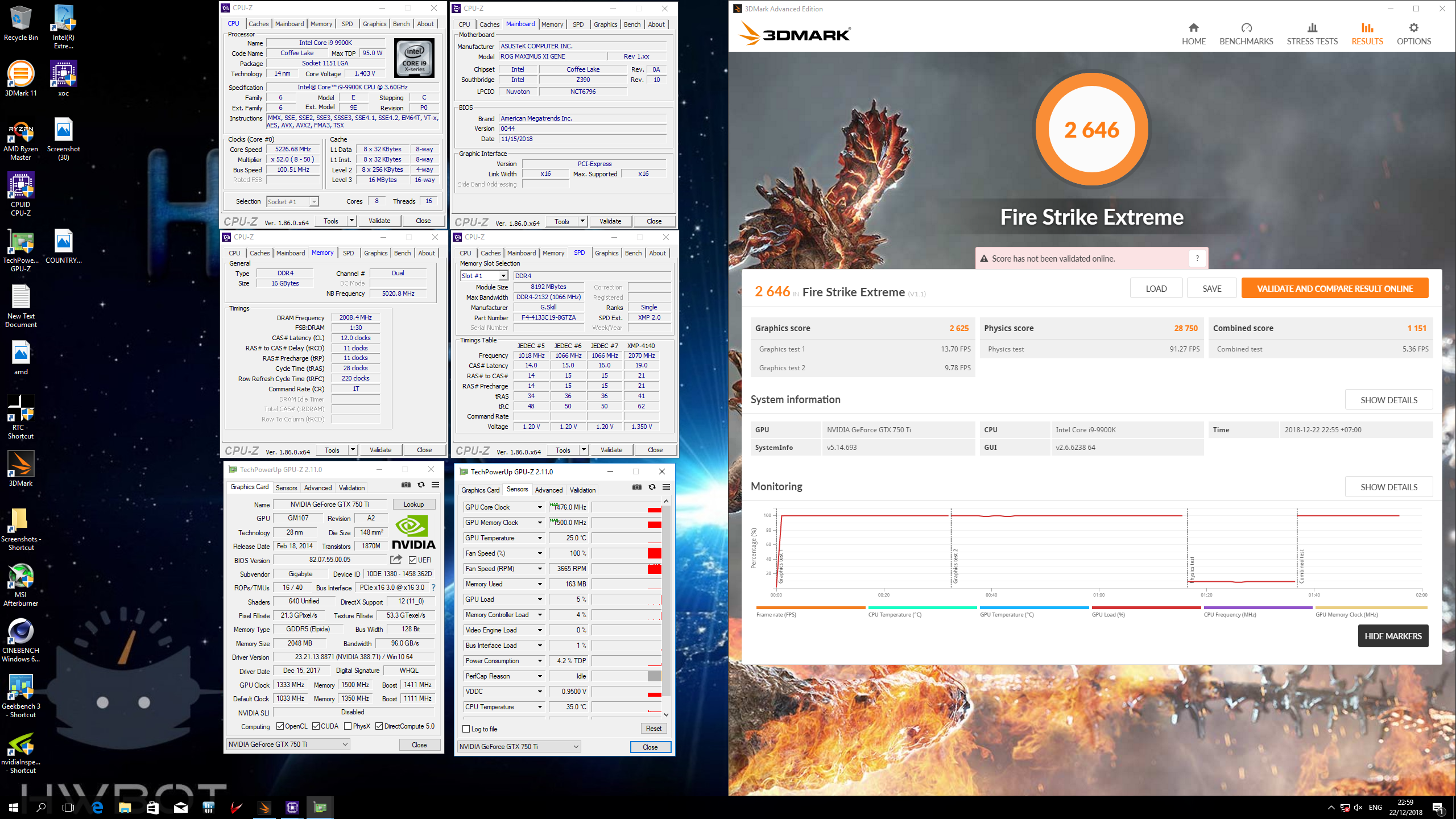The height and width of the screenshot is (819, 1456).
Task: Switch to Graphics tab in CPU-Z Memory window
Action: (x=375, y=253)
